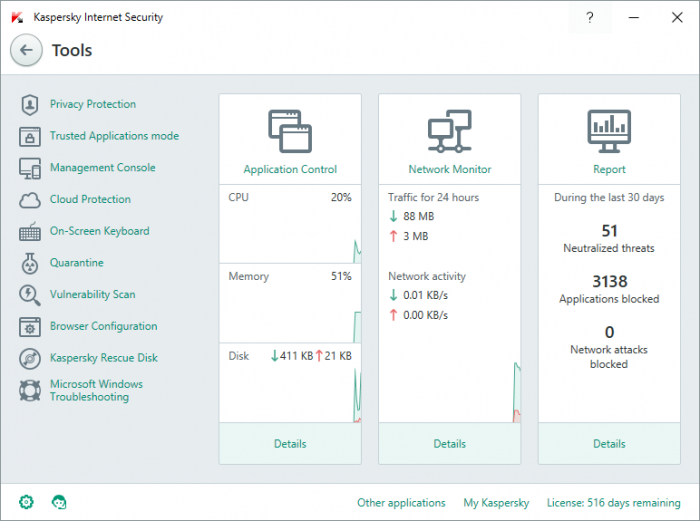Click the Privacy Protection sidebar icon
This screenshot has height=521, width=700.
point(30,104)
